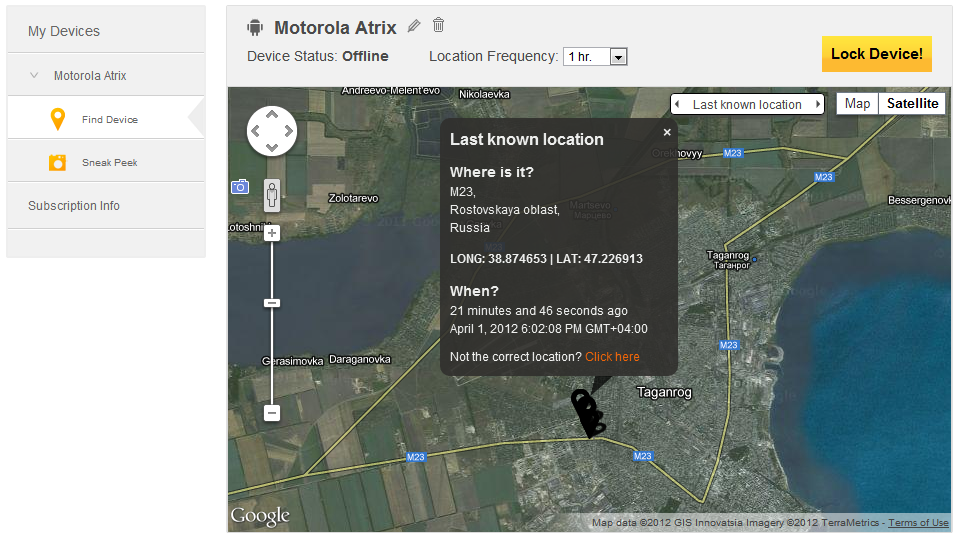Collapse the Motorola Atrix device tree

[x=34, y=76]
